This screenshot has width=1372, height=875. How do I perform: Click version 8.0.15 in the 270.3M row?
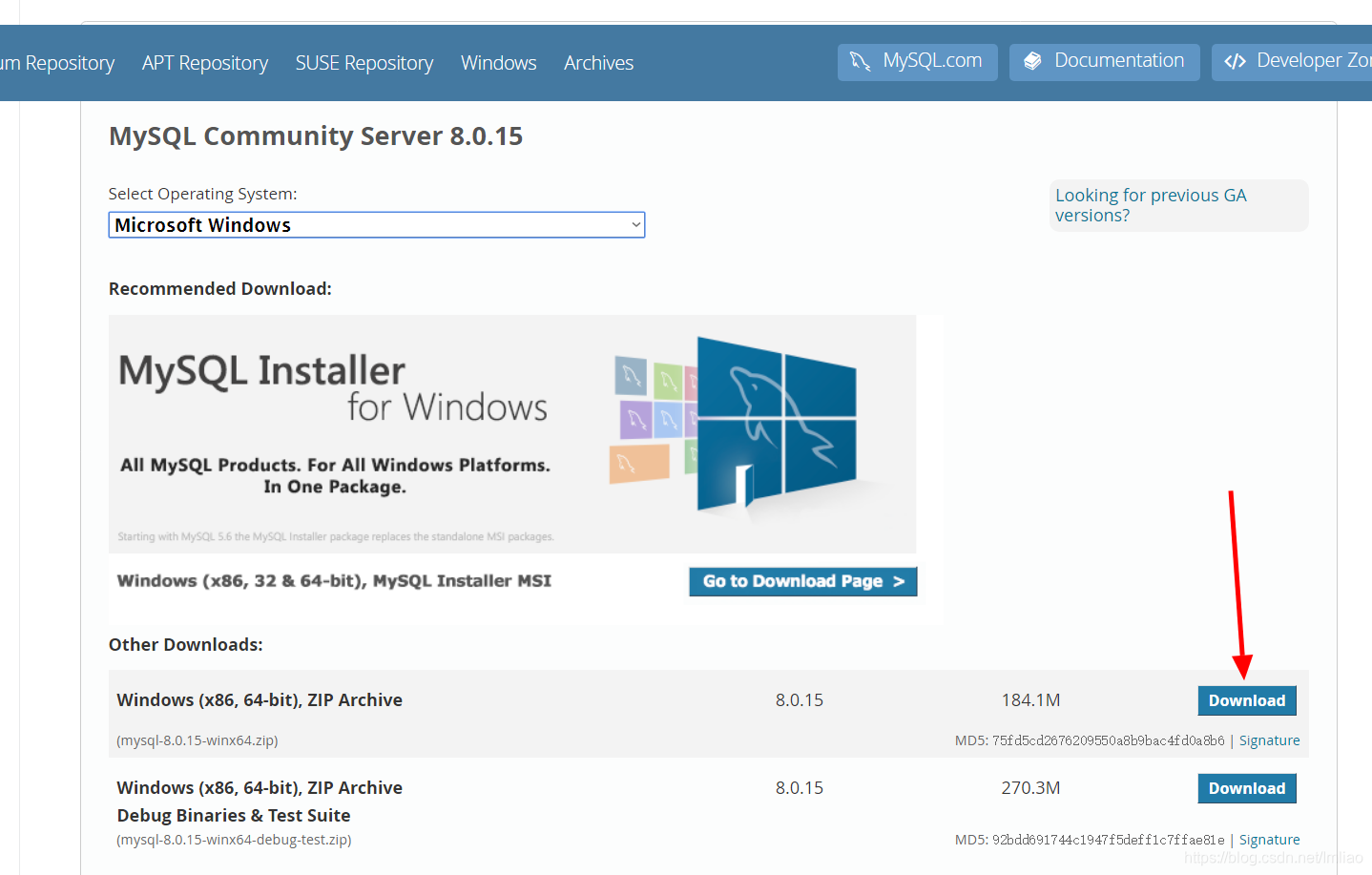800,788
